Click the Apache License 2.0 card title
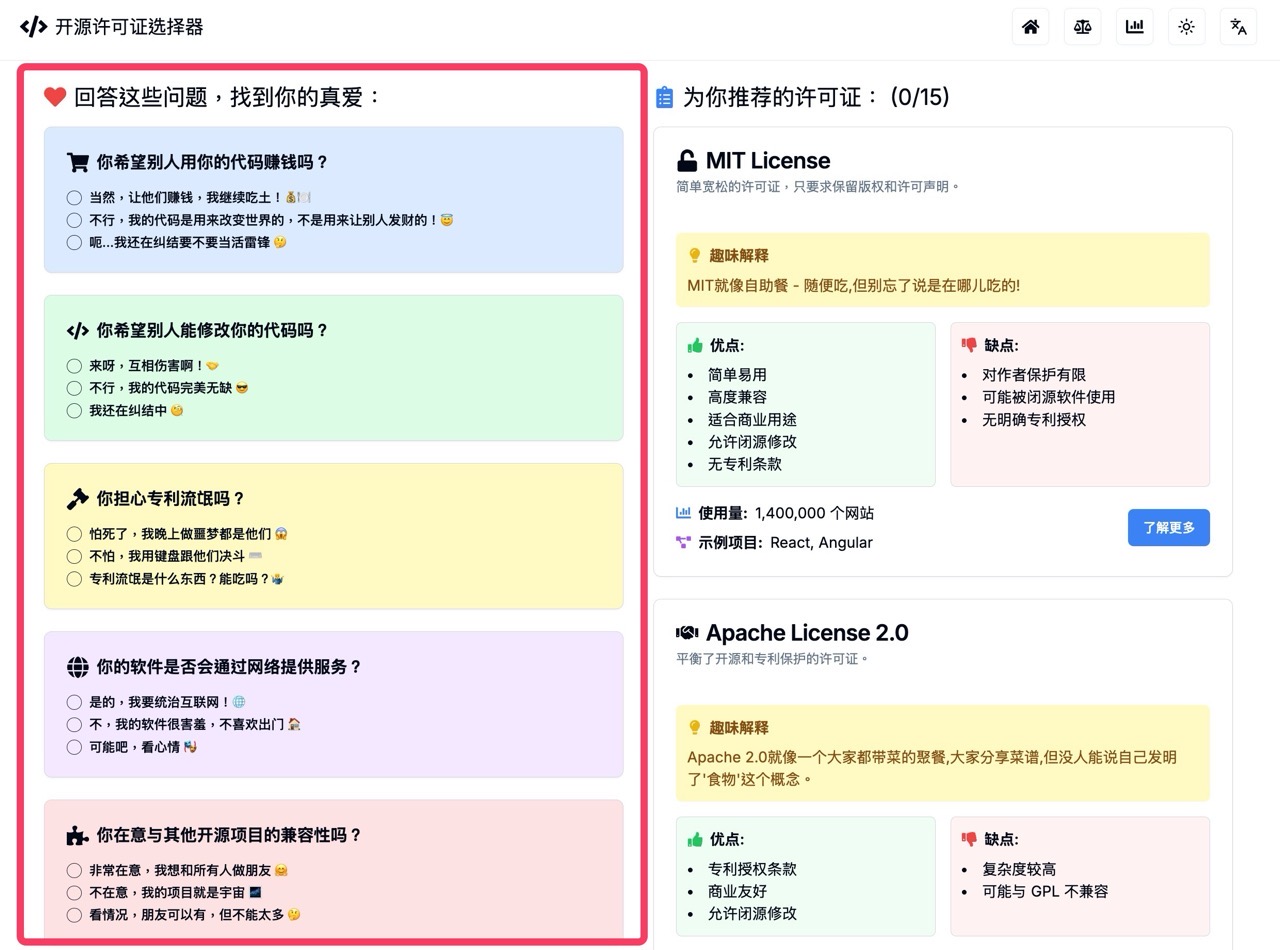Viewport: 1280px width, 950px height. pyautogui.click(x=807, y=633)
